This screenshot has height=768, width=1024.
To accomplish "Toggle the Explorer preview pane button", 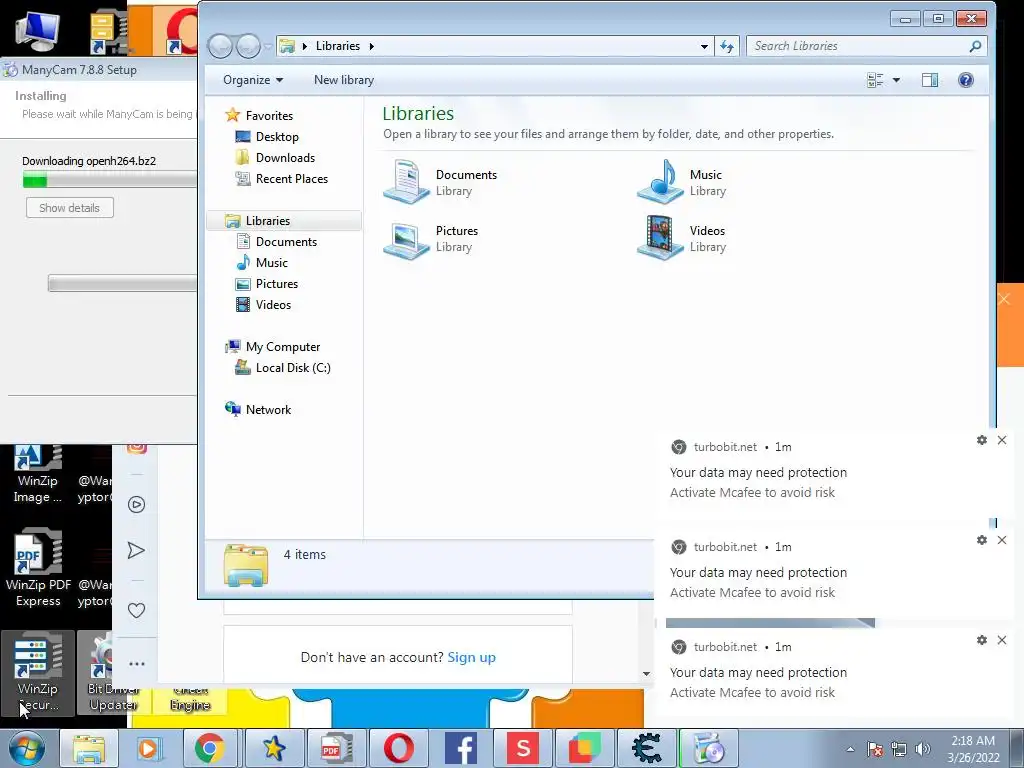I will click(x=930, y=80).
